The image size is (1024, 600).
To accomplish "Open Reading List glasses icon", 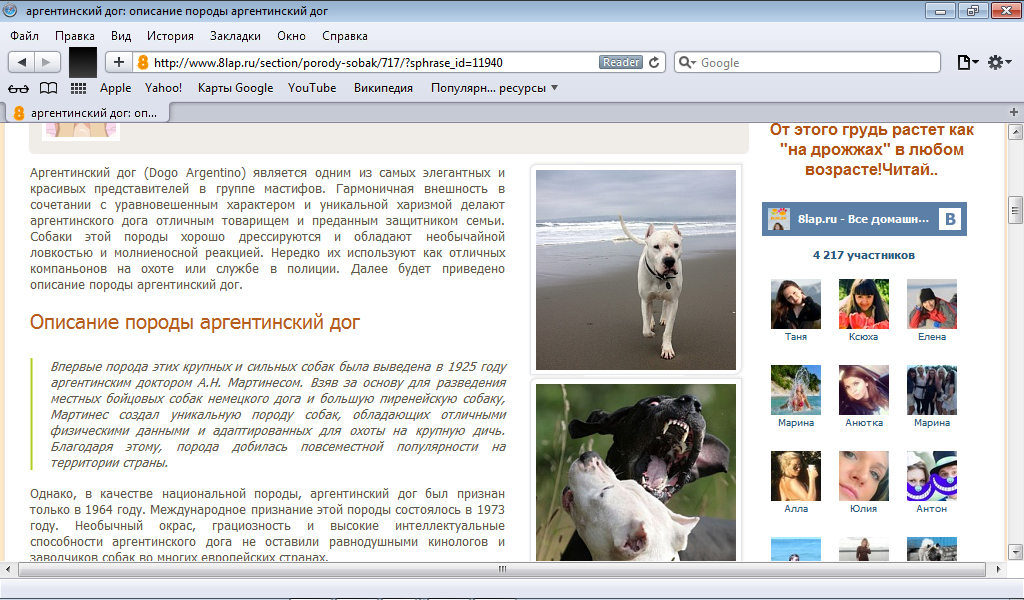I will coord(18,88).
